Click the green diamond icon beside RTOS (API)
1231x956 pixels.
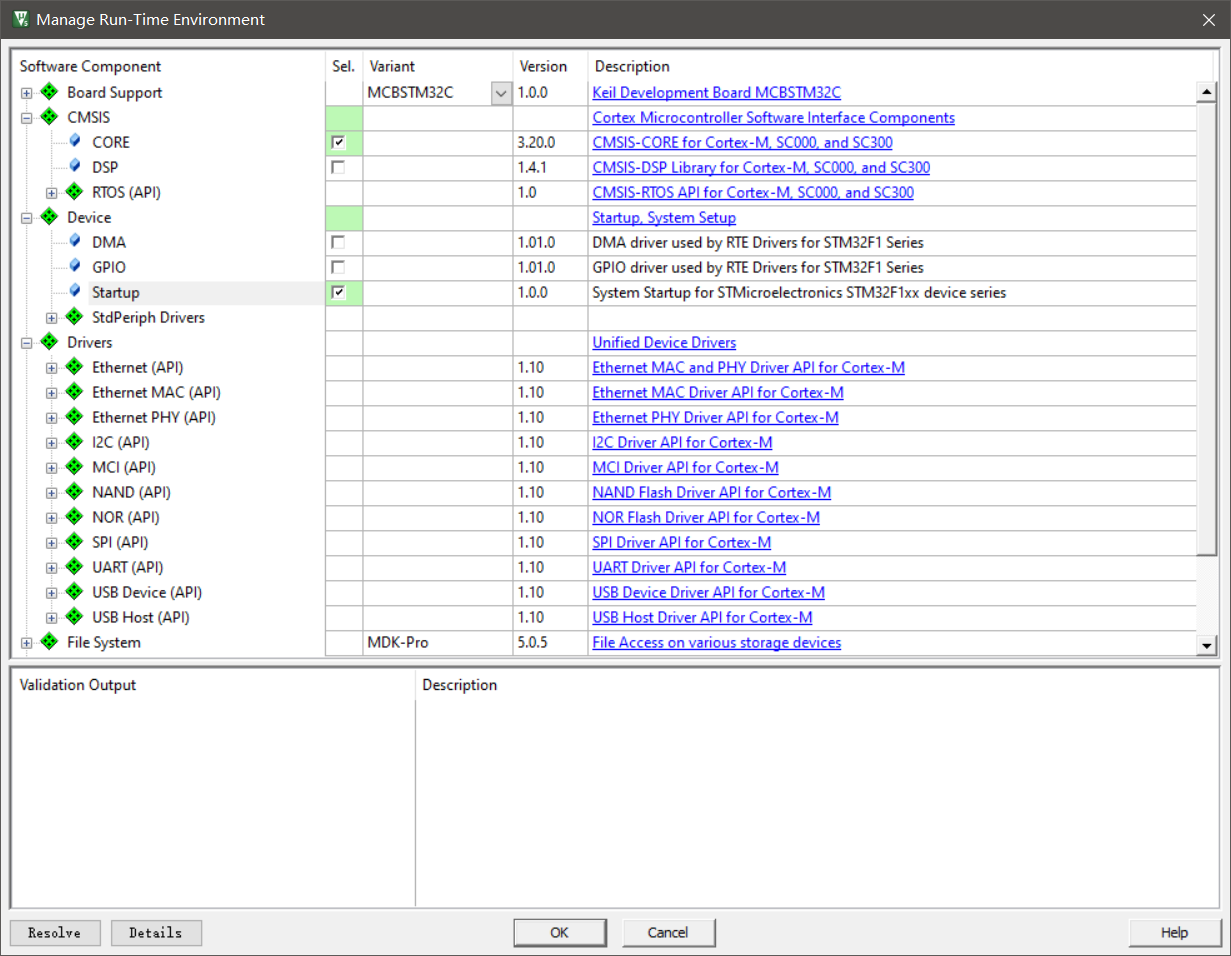[74, 192]
